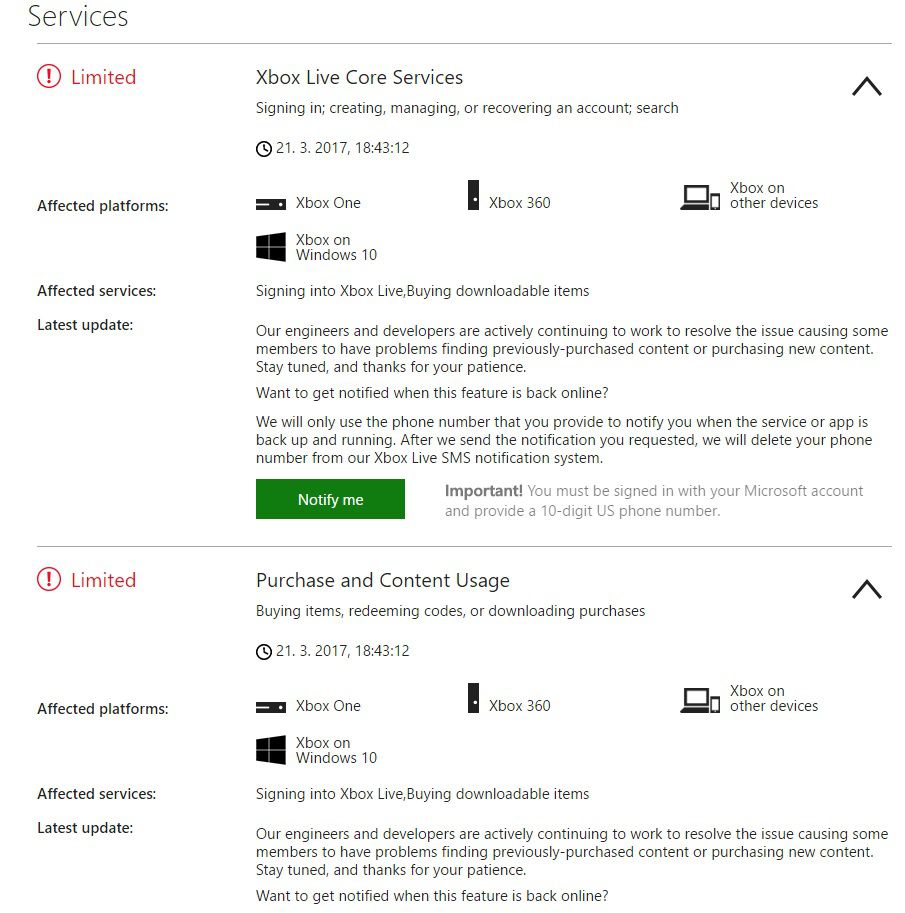Screen dimensions: 905x913
Task: Click the clock icon under Core Services
Action: click(264, 149)
